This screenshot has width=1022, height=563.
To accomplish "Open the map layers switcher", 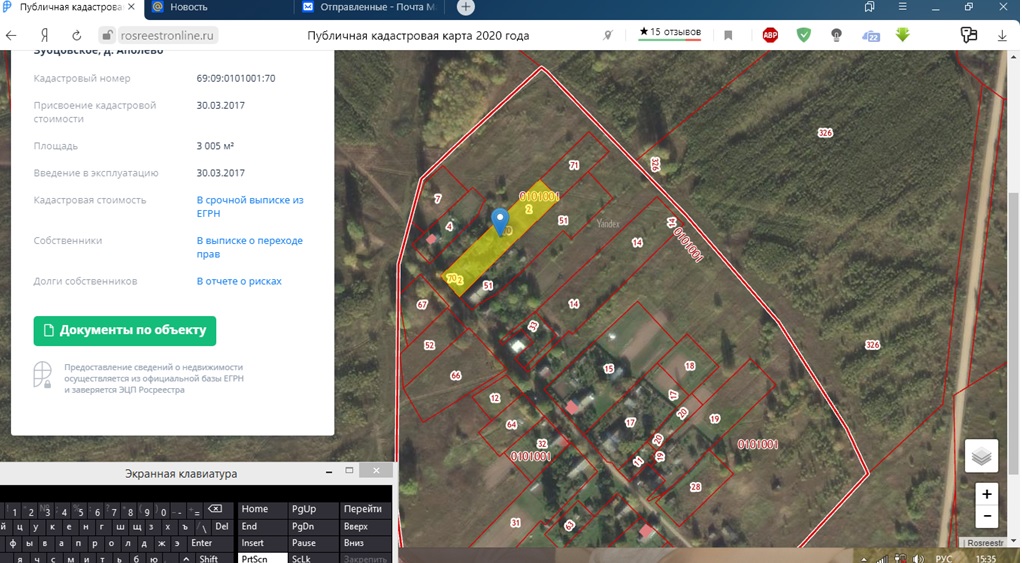I will 981,456.
